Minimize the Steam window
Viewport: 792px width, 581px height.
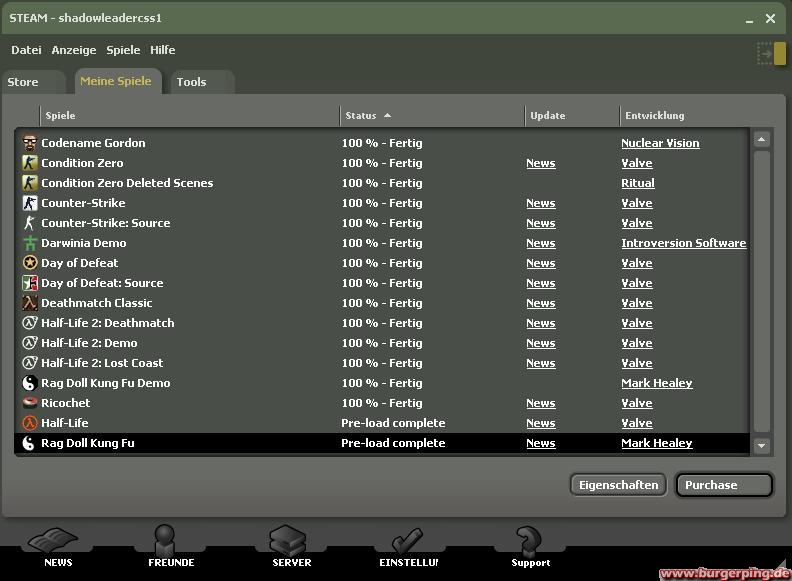pos(750,20)
